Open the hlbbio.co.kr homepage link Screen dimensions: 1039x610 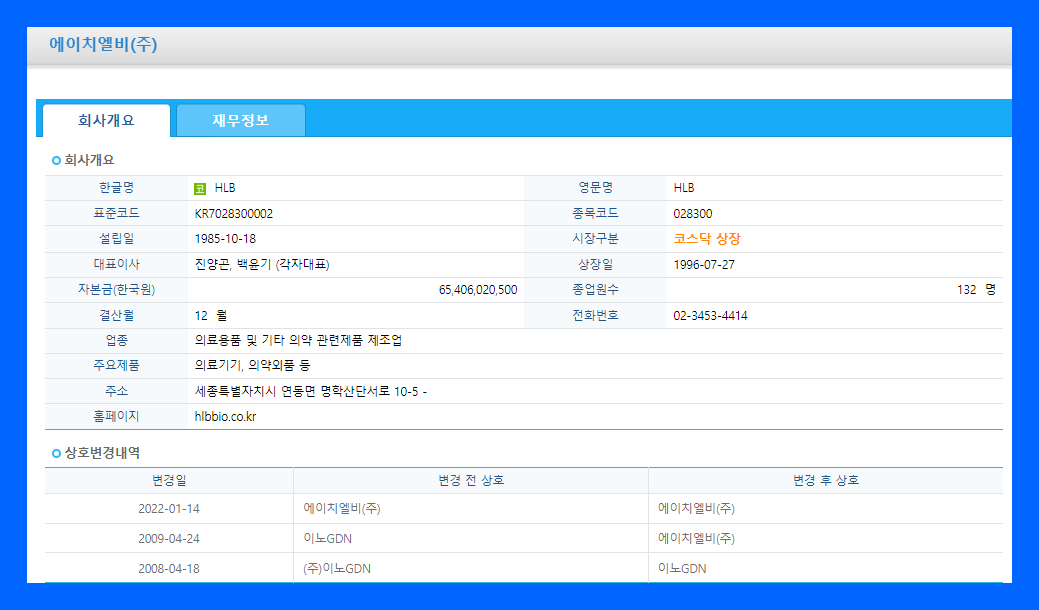225,417
